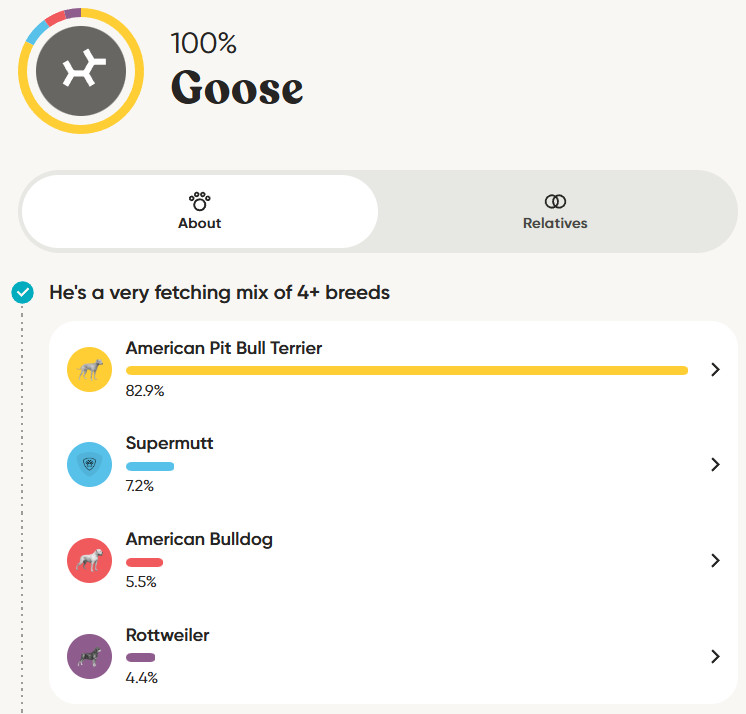Switch to the About tab

tap(199, 212)
